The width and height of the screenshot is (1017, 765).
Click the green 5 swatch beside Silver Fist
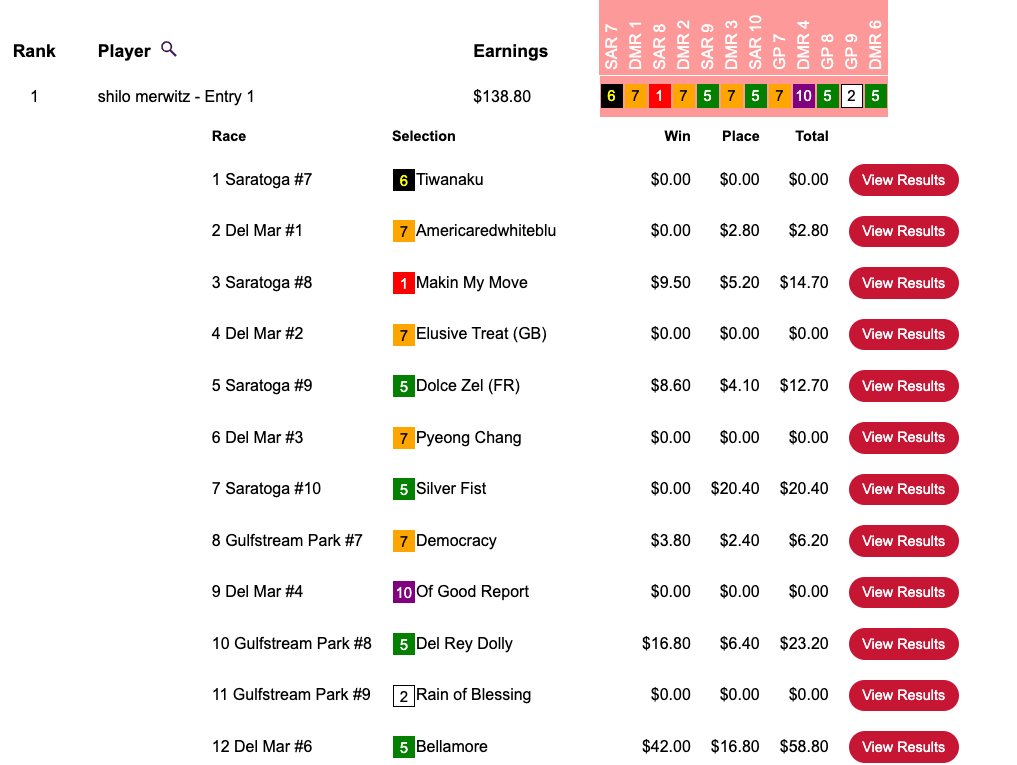click(403, 489)
